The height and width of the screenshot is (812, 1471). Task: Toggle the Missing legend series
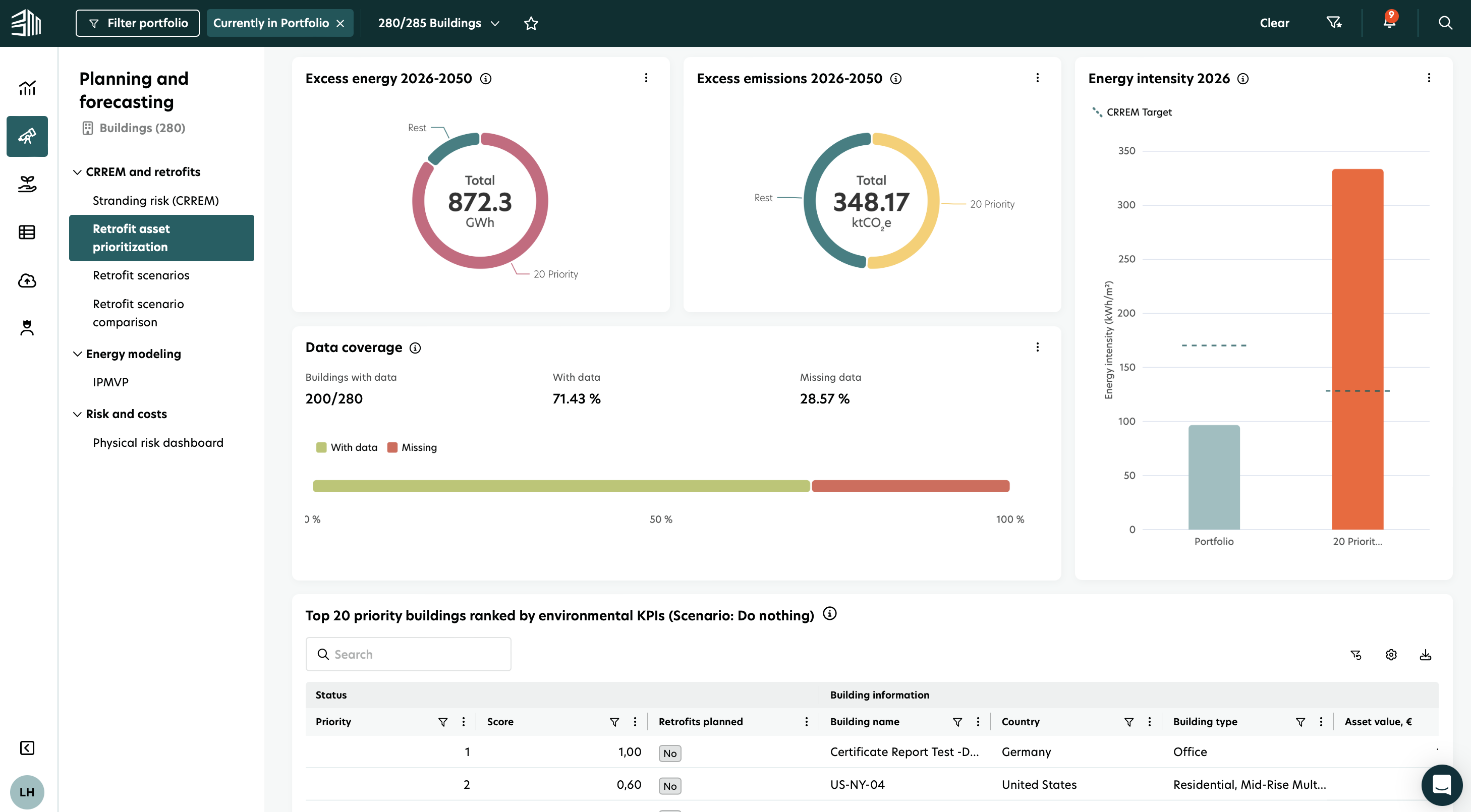pos(412,447)
